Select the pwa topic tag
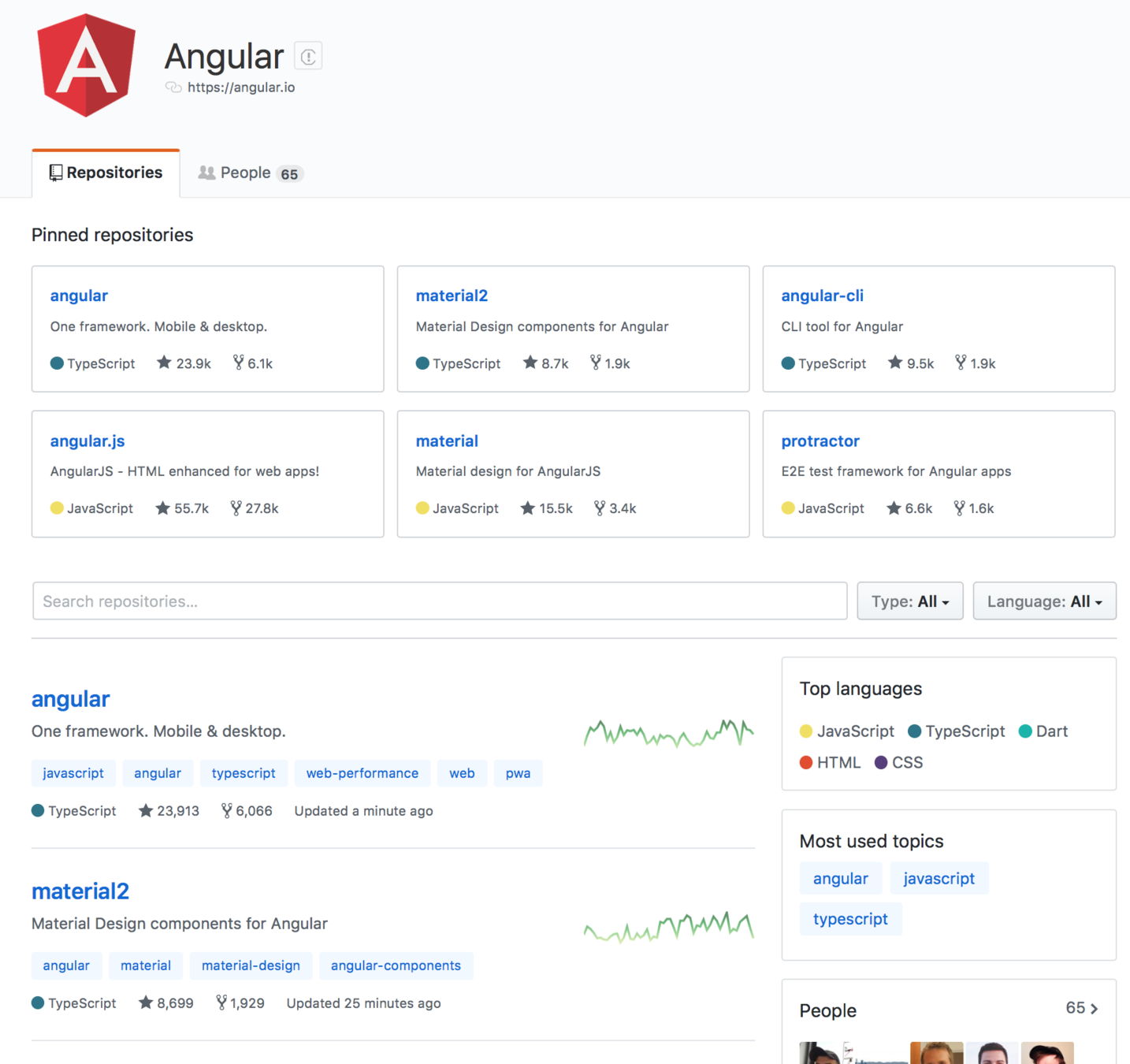This screenshot has height=1064, width=1130. point(518,773)
